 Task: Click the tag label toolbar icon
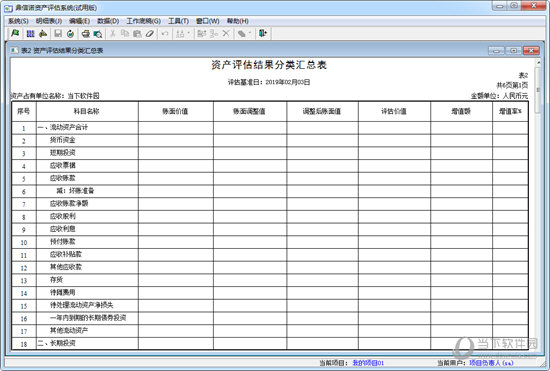coord(241,34)
